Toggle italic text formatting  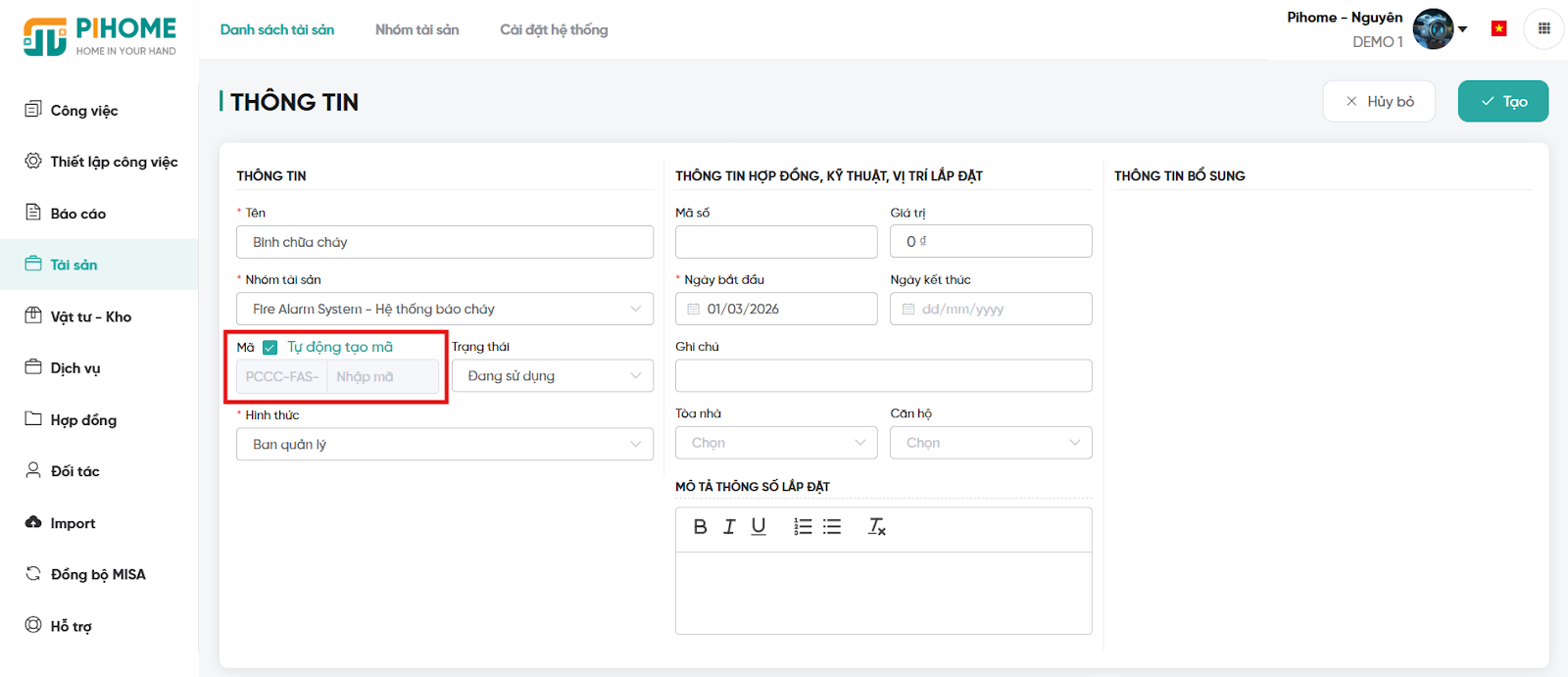pos(729,527)
